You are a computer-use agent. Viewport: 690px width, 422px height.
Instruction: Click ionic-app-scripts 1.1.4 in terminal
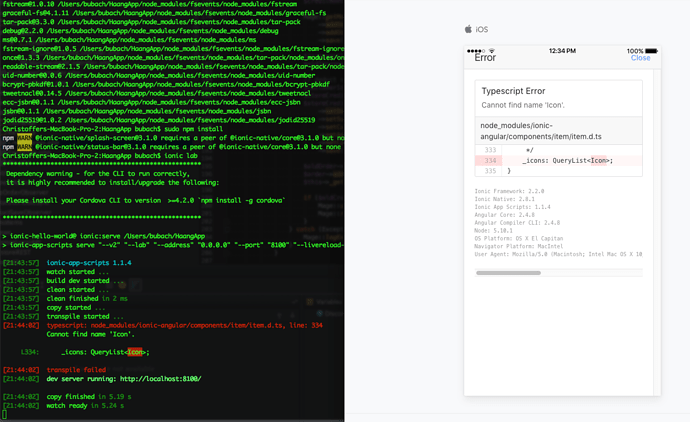click(x=89, y=263)
